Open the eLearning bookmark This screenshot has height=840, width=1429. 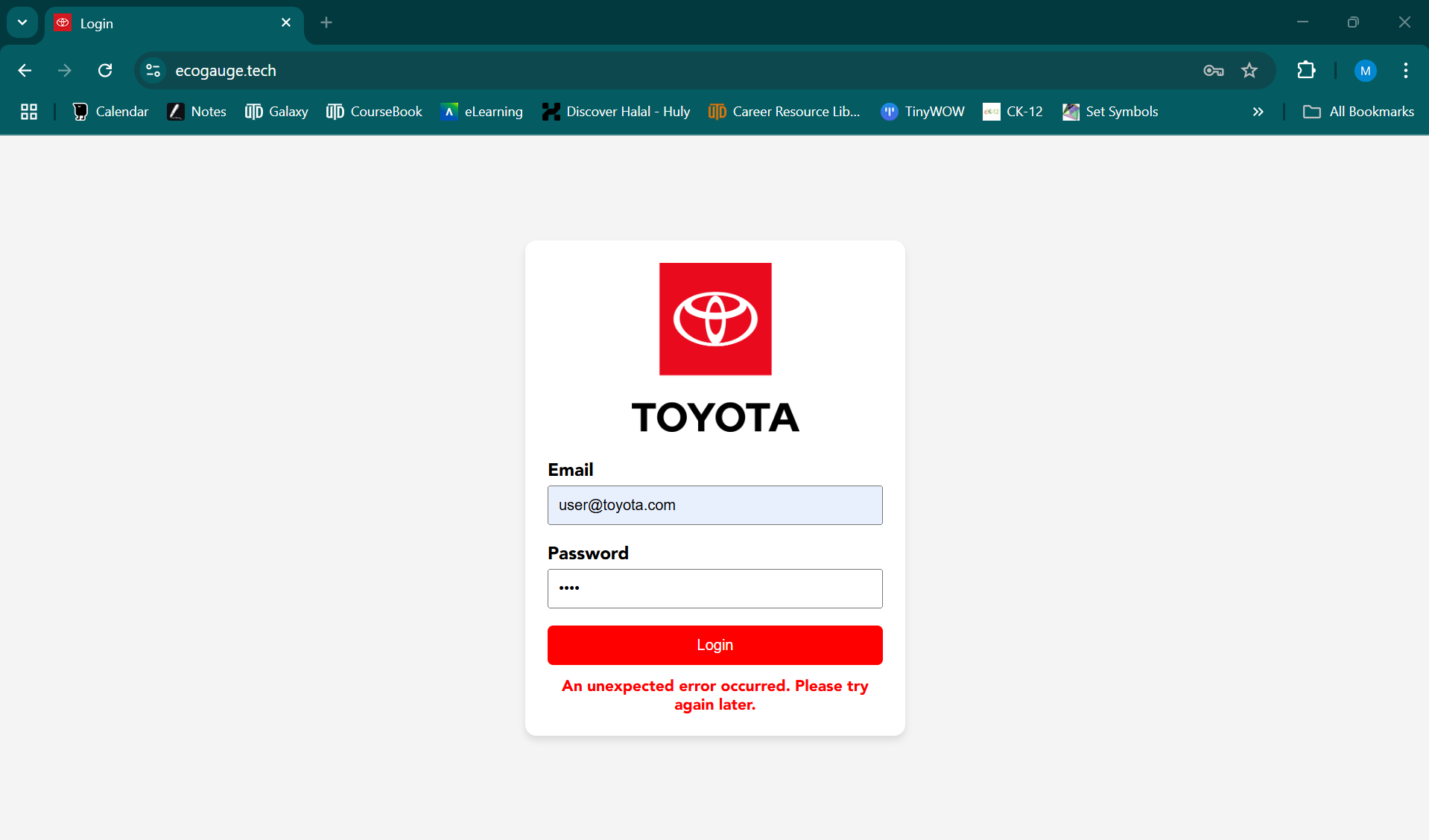482,112
